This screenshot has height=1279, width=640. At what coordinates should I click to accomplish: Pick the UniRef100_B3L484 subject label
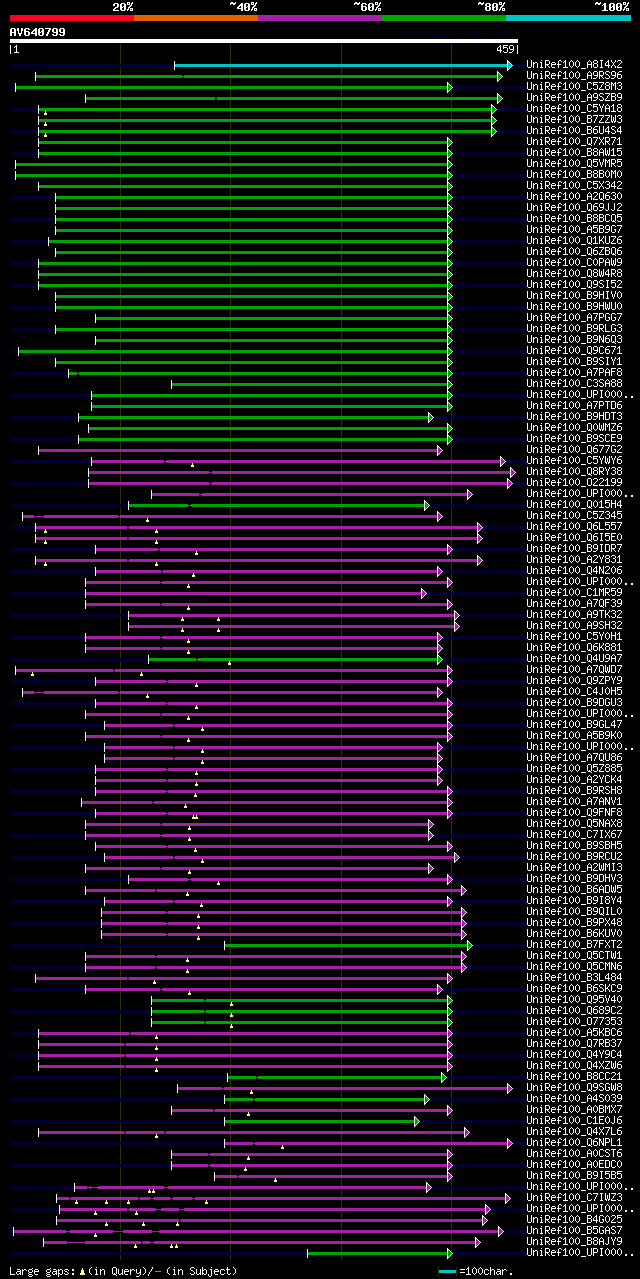tap(574, 978)
